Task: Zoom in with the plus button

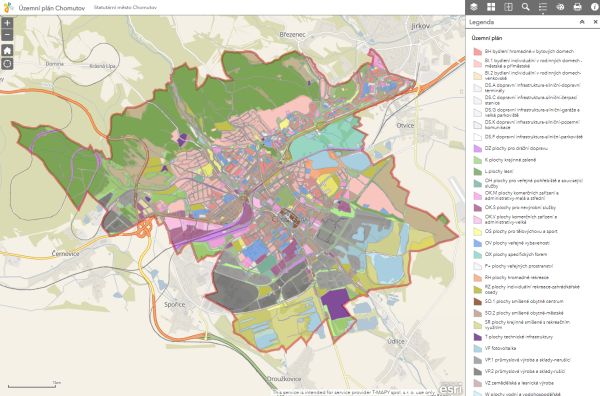Action: pos(7,23)
